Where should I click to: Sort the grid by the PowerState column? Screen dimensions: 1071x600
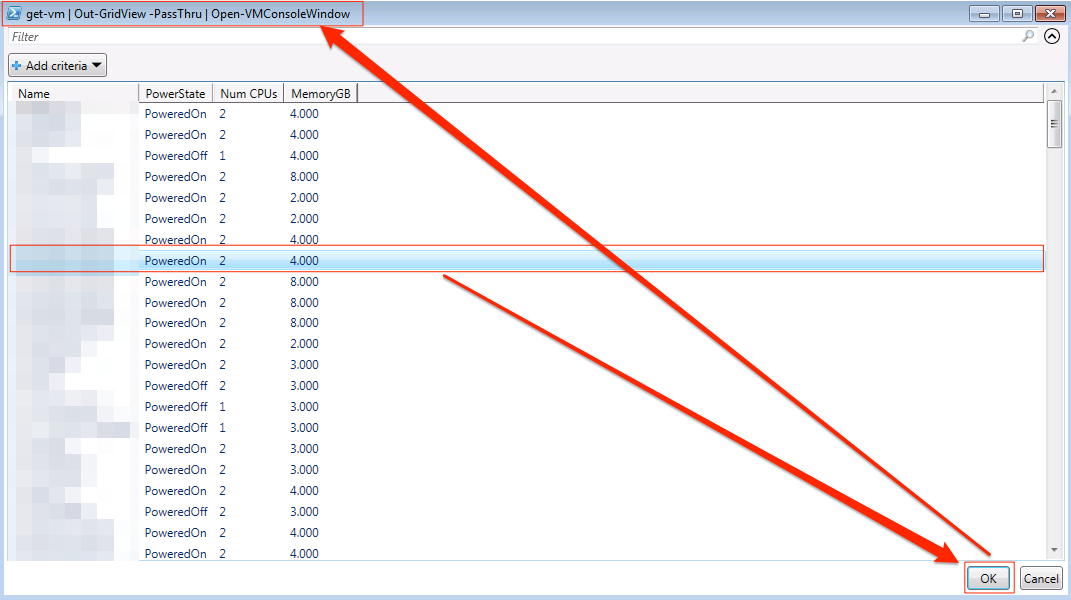[175, 93]
